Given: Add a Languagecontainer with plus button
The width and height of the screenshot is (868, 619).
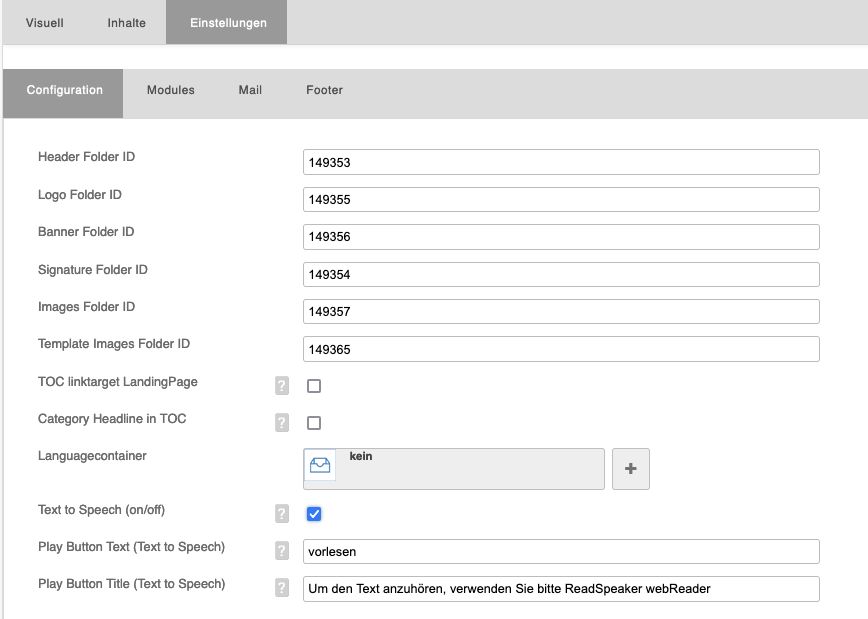Looking at the screenshot, I should click(631, 469).
